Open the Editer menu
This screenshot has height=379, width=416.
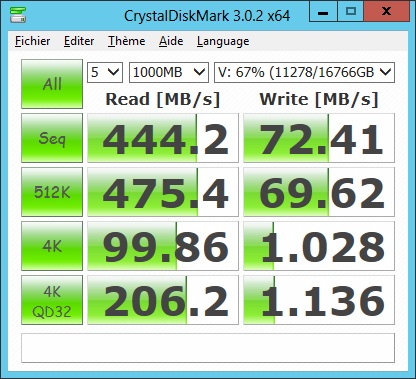[x=79, y=41]
